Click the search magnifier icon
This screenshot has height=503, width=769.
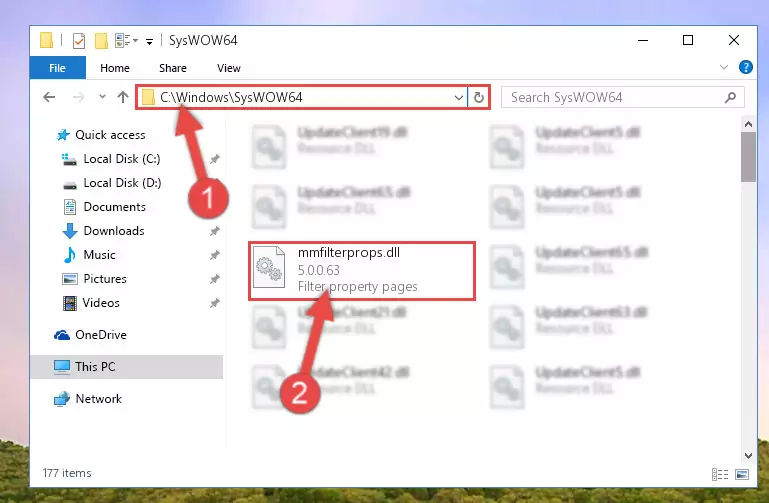[x=730, y=98]
